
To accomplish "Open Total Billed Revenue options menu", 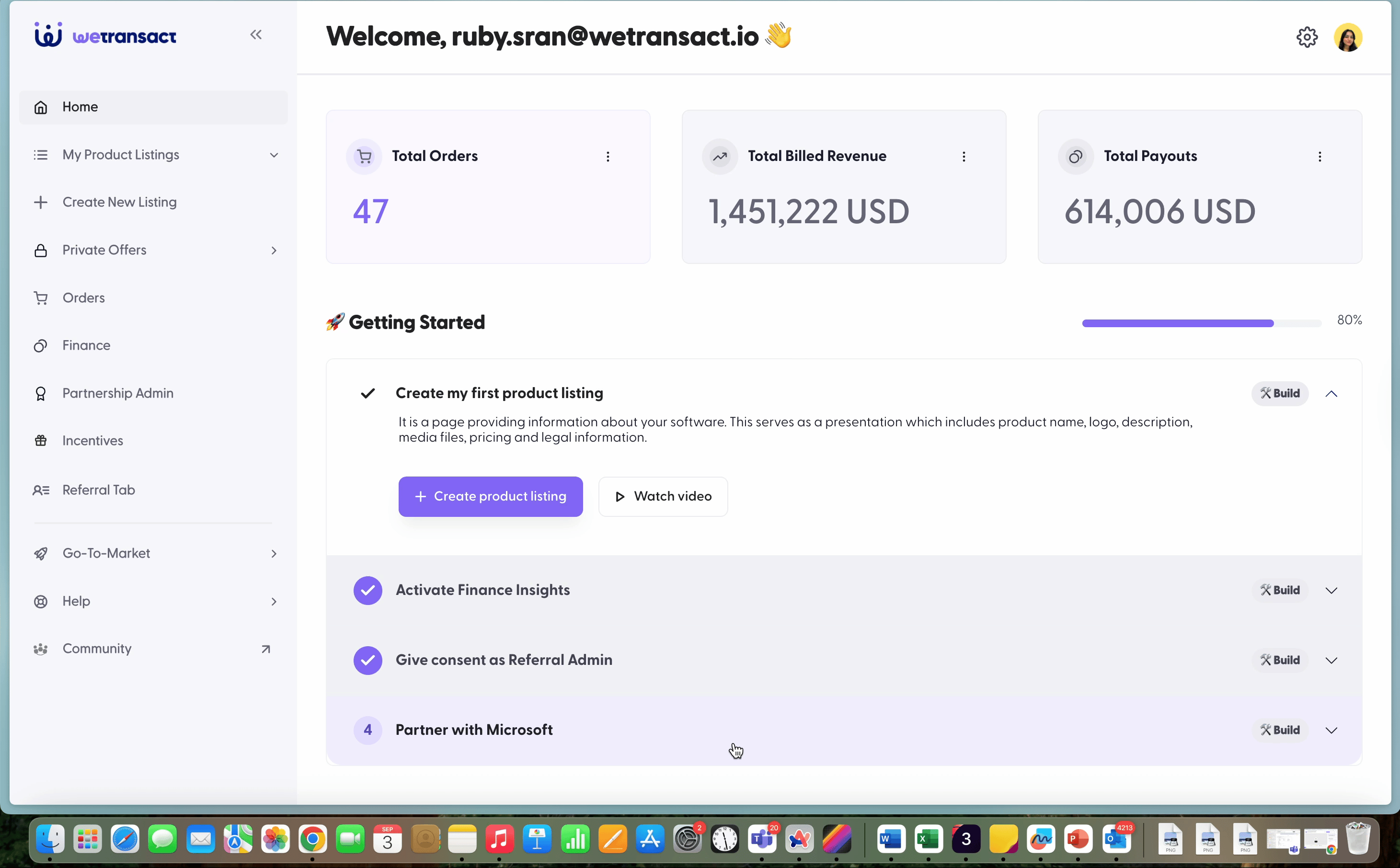I will (964, 157).
